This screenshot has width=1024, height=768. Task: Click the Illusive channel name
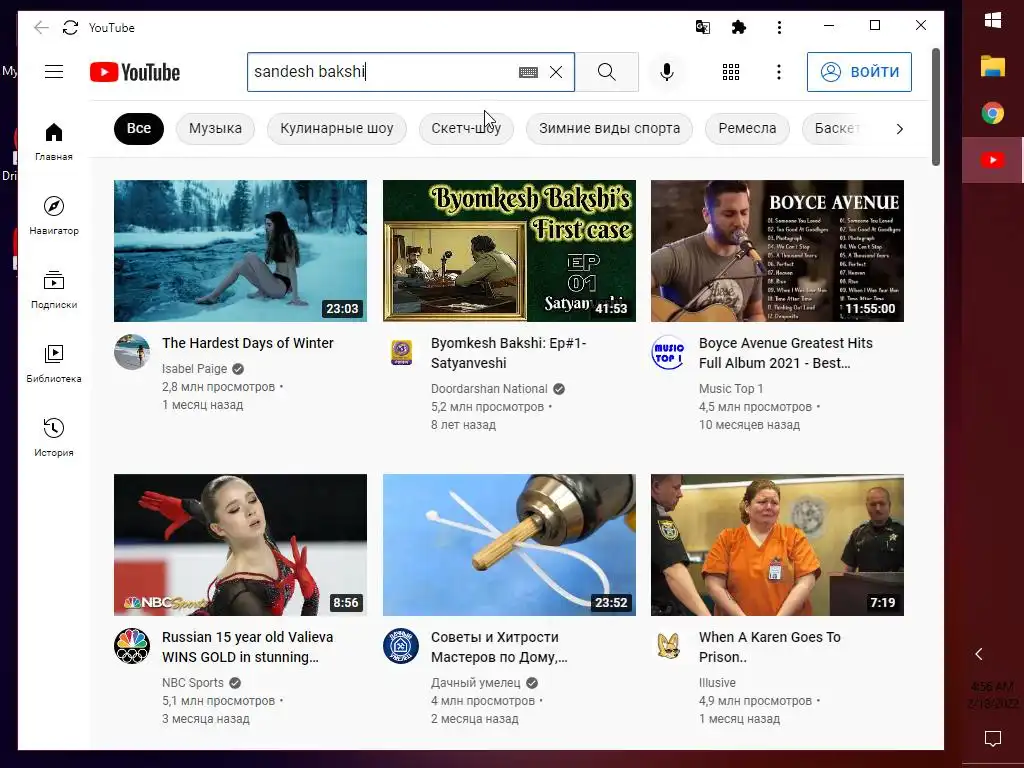(x=717, y=682)
